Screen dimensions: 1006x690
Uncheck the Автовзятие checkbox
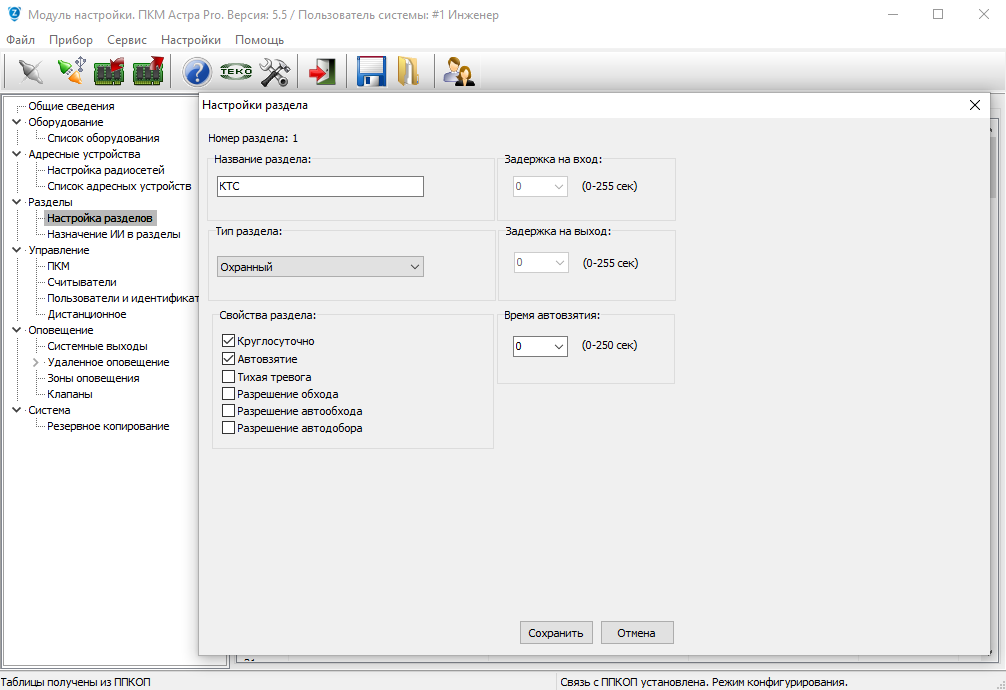click(228, 359)
